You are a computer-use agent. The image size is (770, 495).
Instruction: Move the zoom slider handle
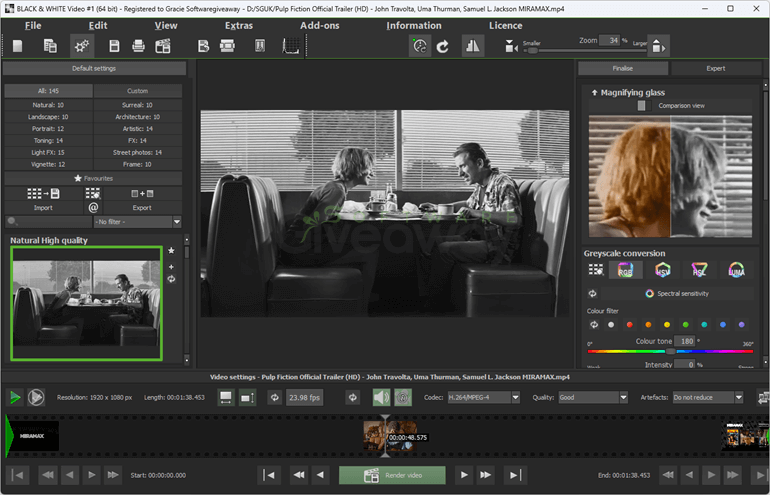(x=532, y=50)
